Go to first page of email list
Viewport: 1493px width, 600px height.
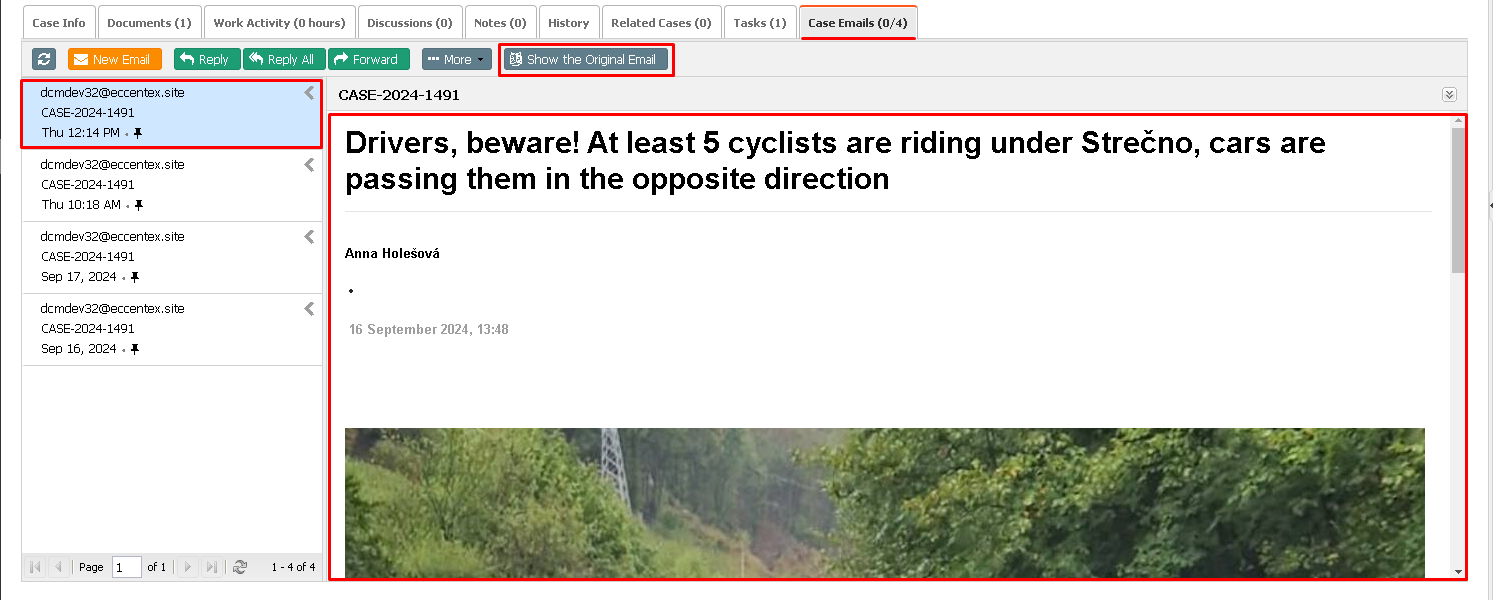pyautogui.click(x=36, y=567)
